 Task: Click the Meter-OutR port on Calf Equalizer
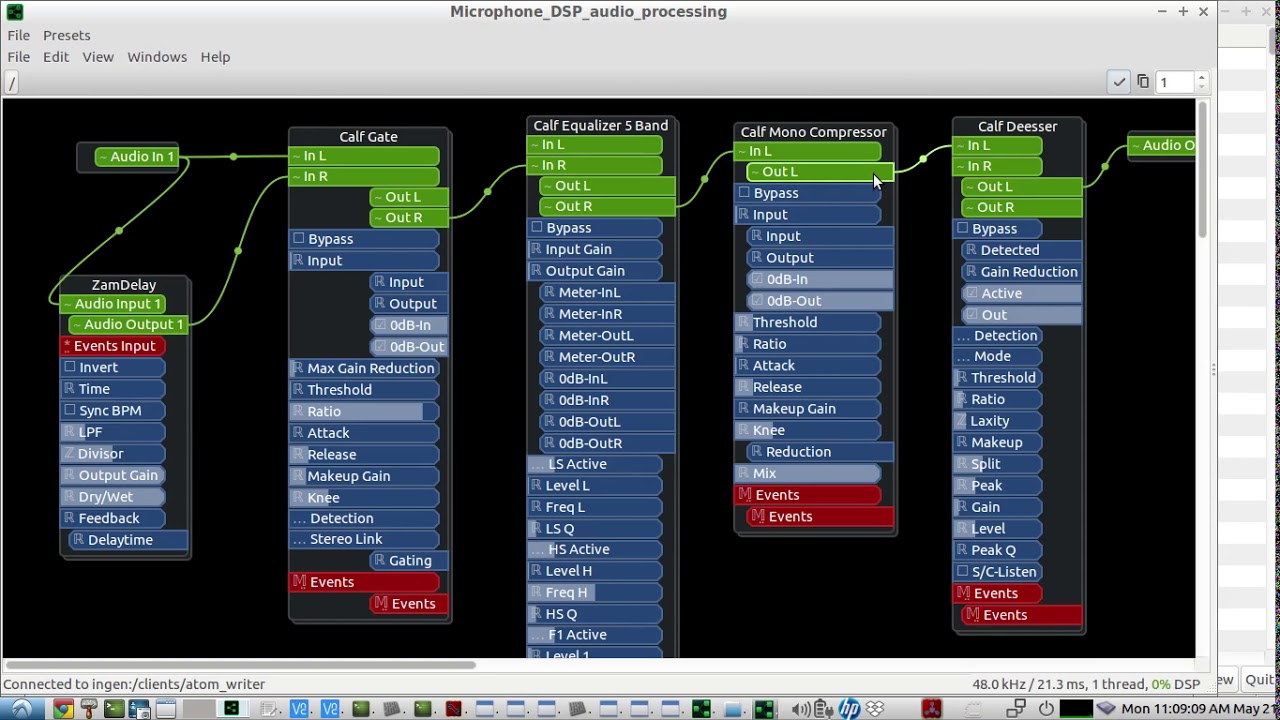coord(607,357)
